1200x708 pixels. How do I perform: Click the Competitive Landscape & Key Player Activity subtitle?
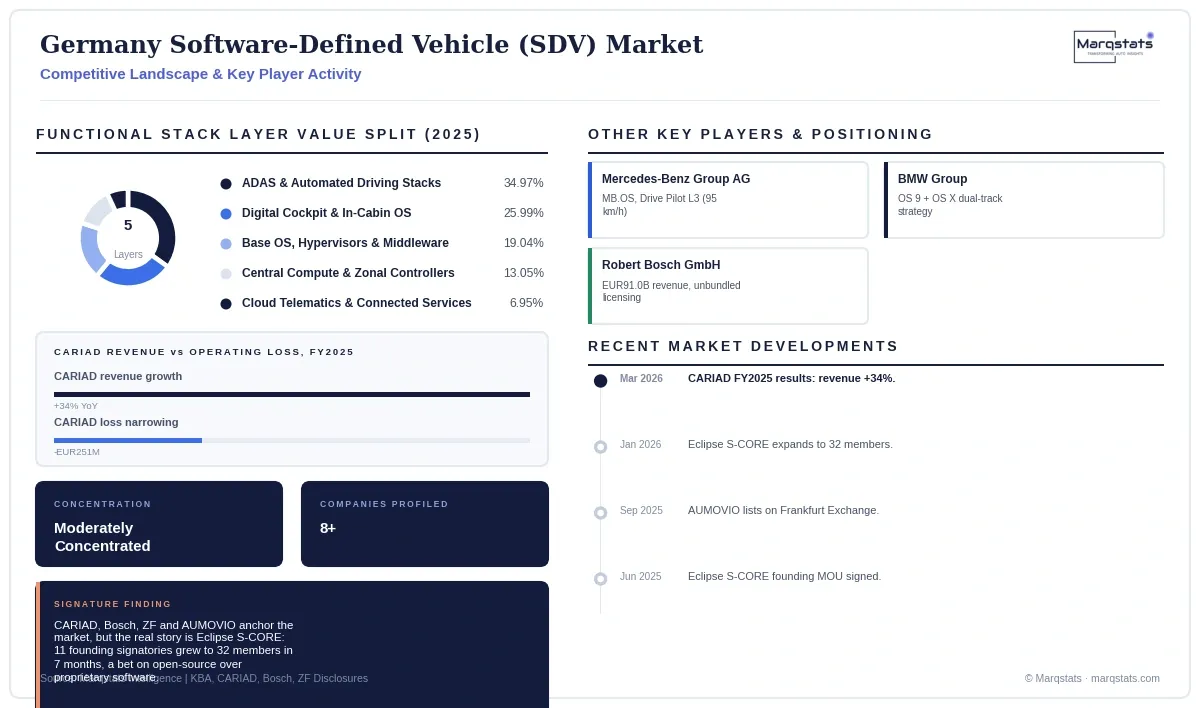point(200,74)
